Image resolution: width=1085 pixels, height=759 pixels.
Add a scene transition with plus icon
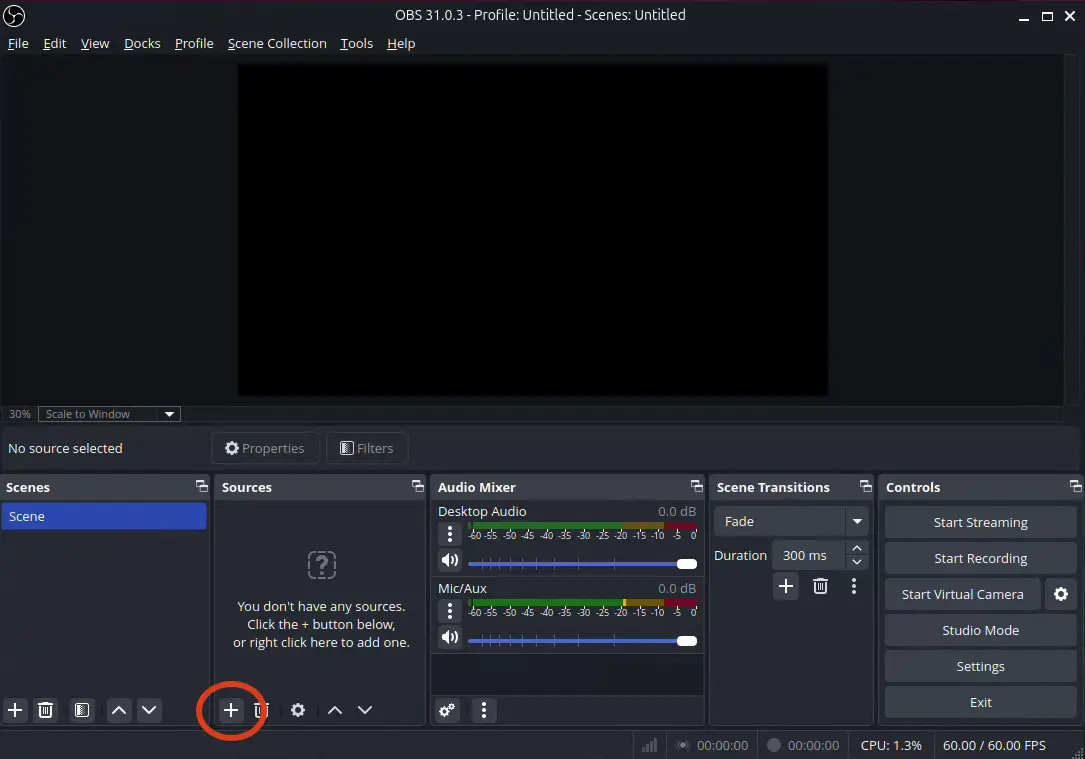point(786,587)
